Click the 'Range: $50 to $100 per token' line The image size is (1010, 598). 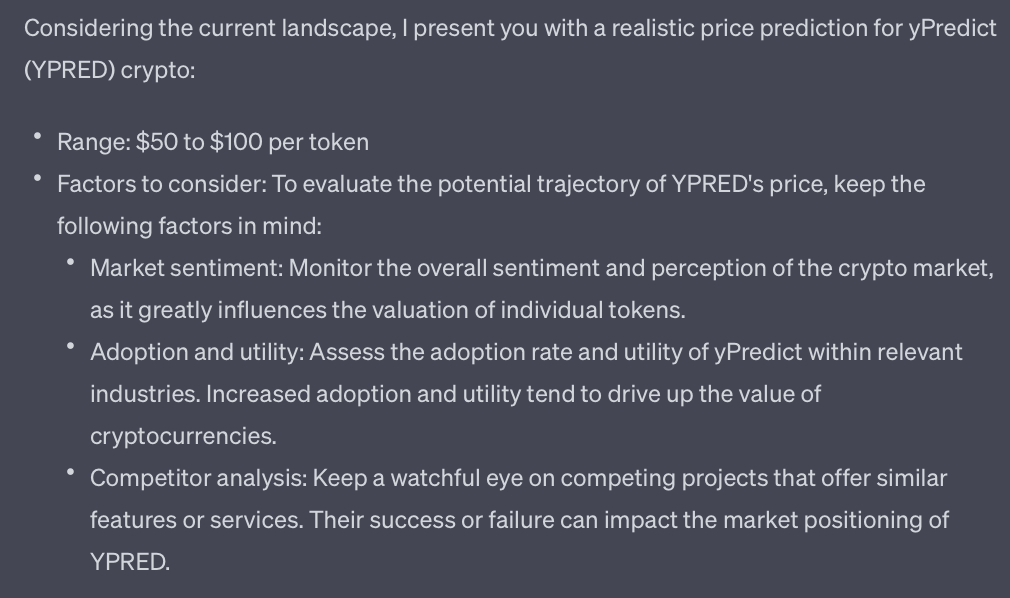point(213,142)
